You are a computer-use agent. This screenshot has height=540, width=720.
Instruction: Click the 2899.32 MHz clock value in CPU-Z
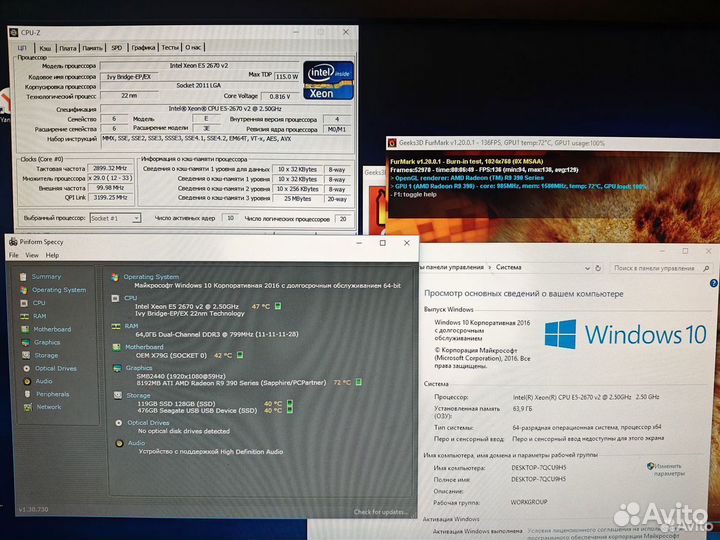pyautogui.click(x=110, y=168)
